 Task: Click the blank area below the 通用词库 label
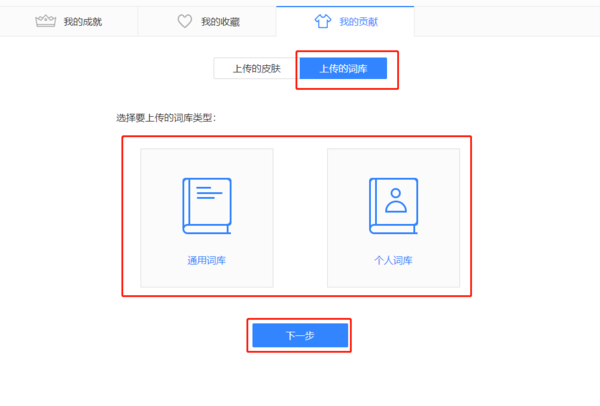[207, 276]
